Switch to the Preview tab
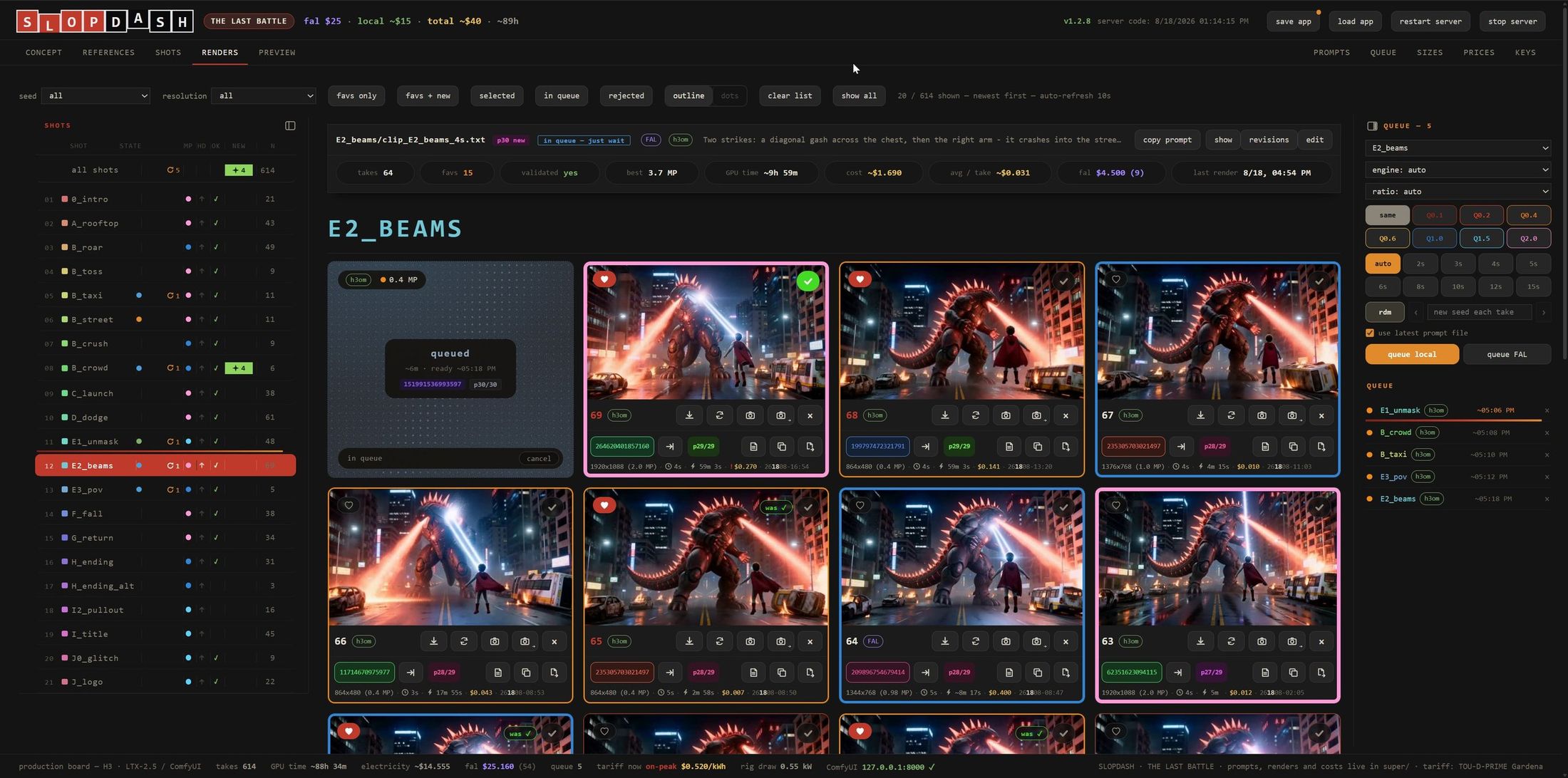Screen dimensions: 1568x778 [277, 53]
